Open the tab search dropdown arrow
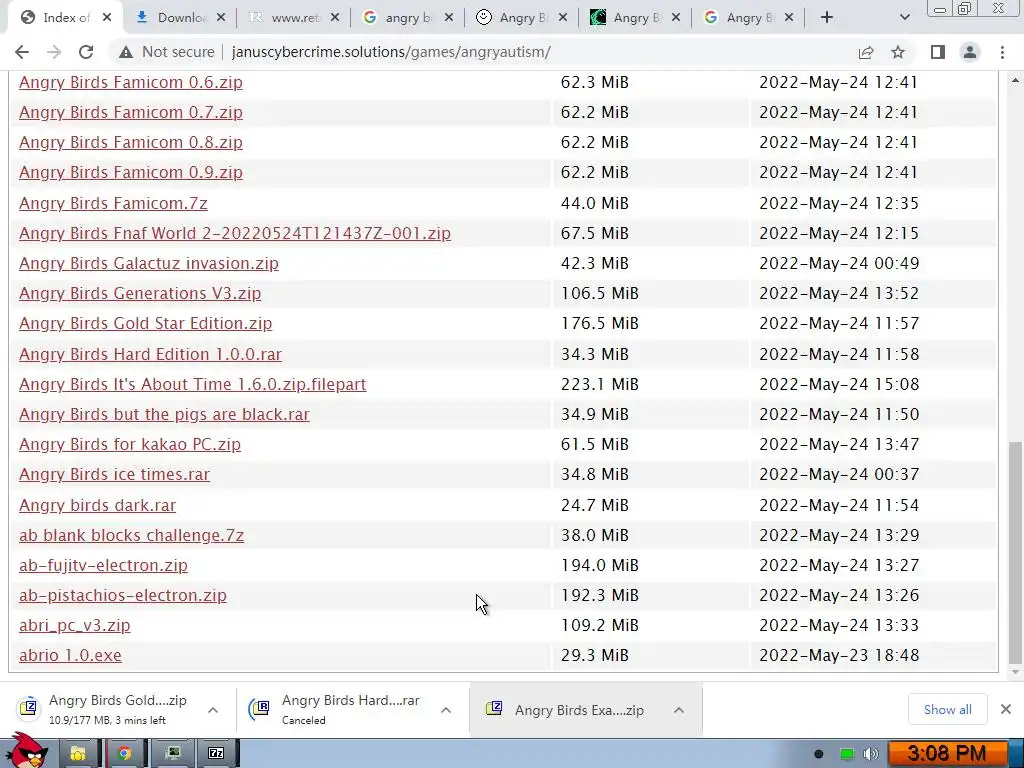Screen dimensions: 1024x768 pyautogui.click(x=904, y=18)
